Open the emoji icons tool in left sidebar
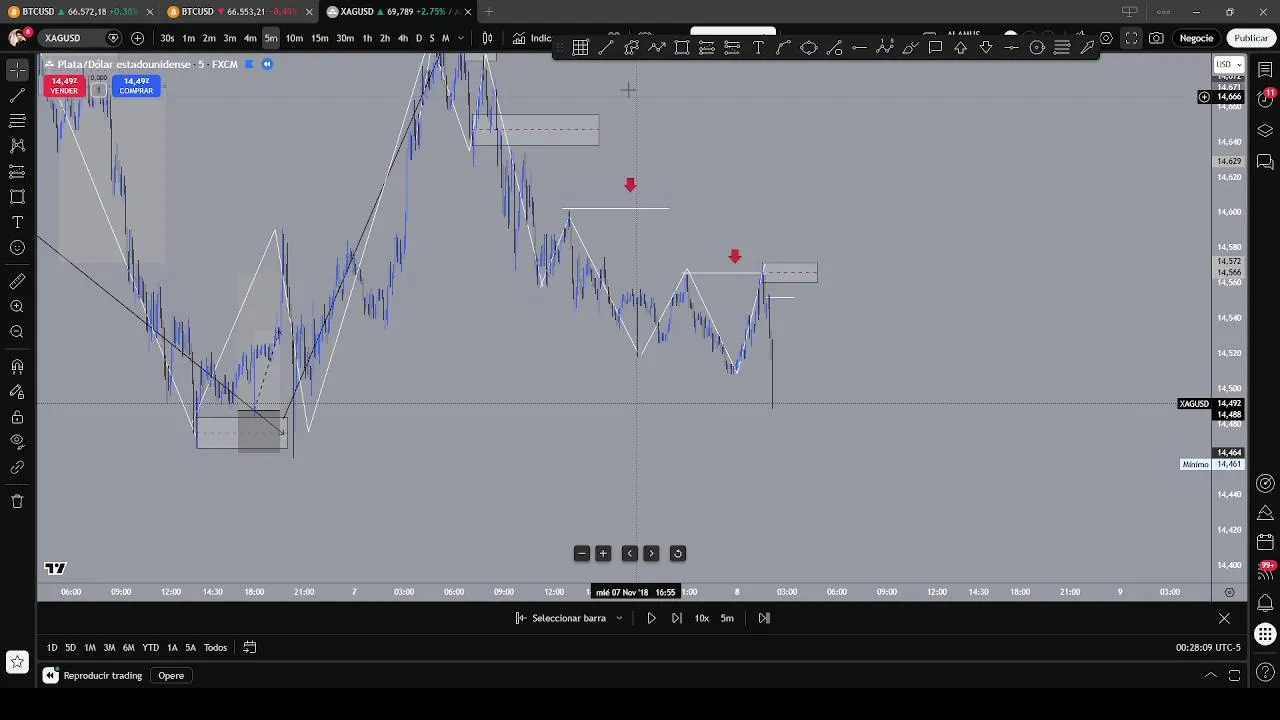 (x=17, y=248)
